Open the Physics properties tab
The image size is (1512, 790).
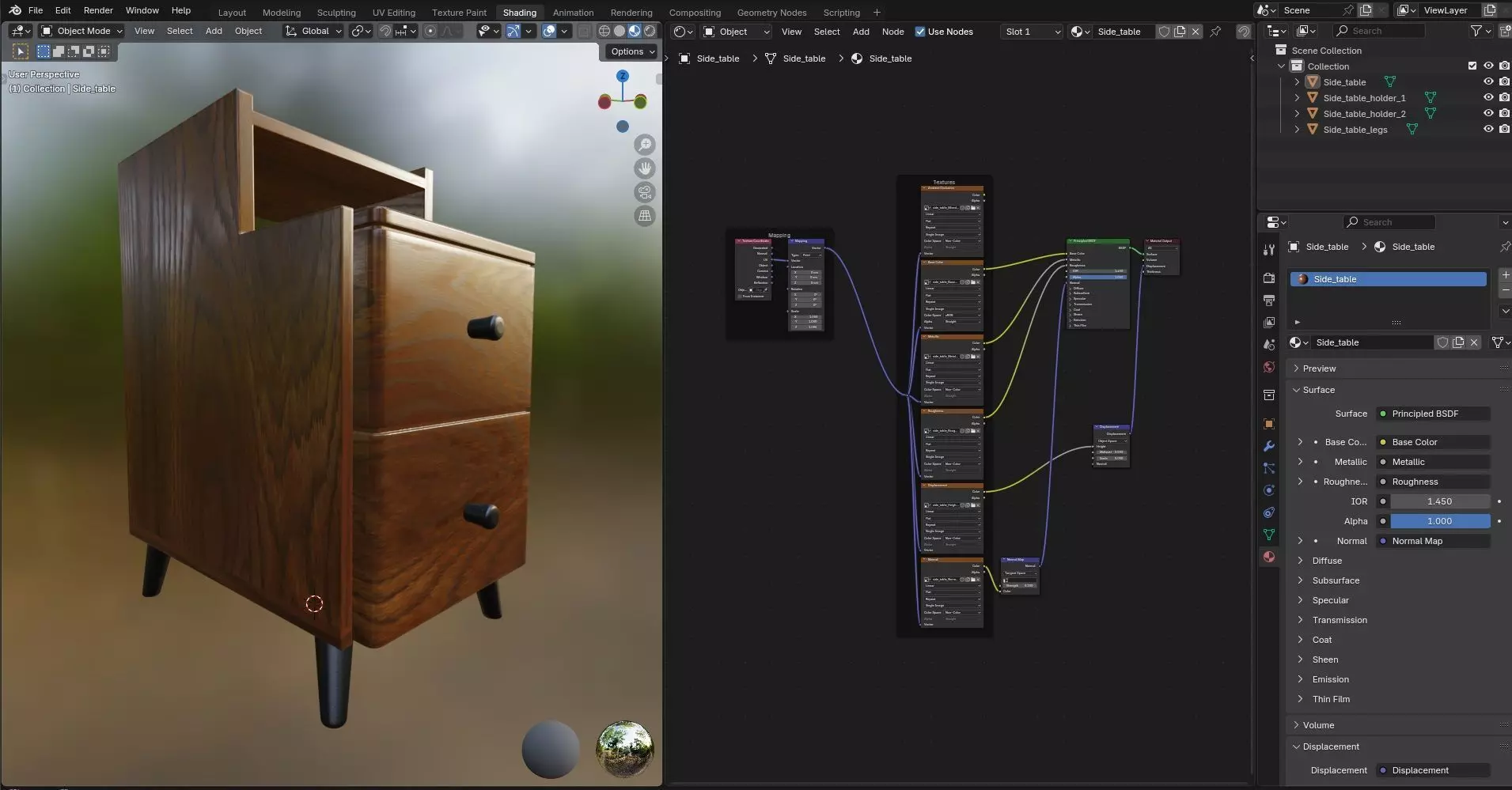(x=1269, y=490)
